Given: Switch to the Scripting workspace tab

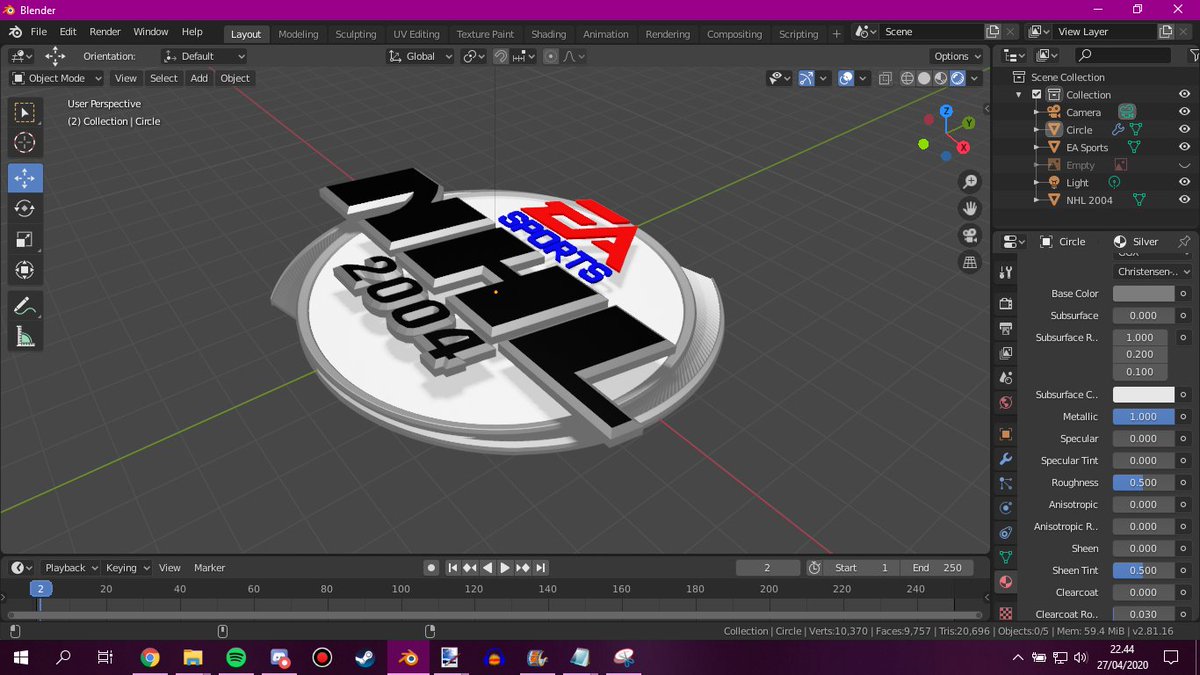Looking at the screenshot, I should [x=798, y=34].
